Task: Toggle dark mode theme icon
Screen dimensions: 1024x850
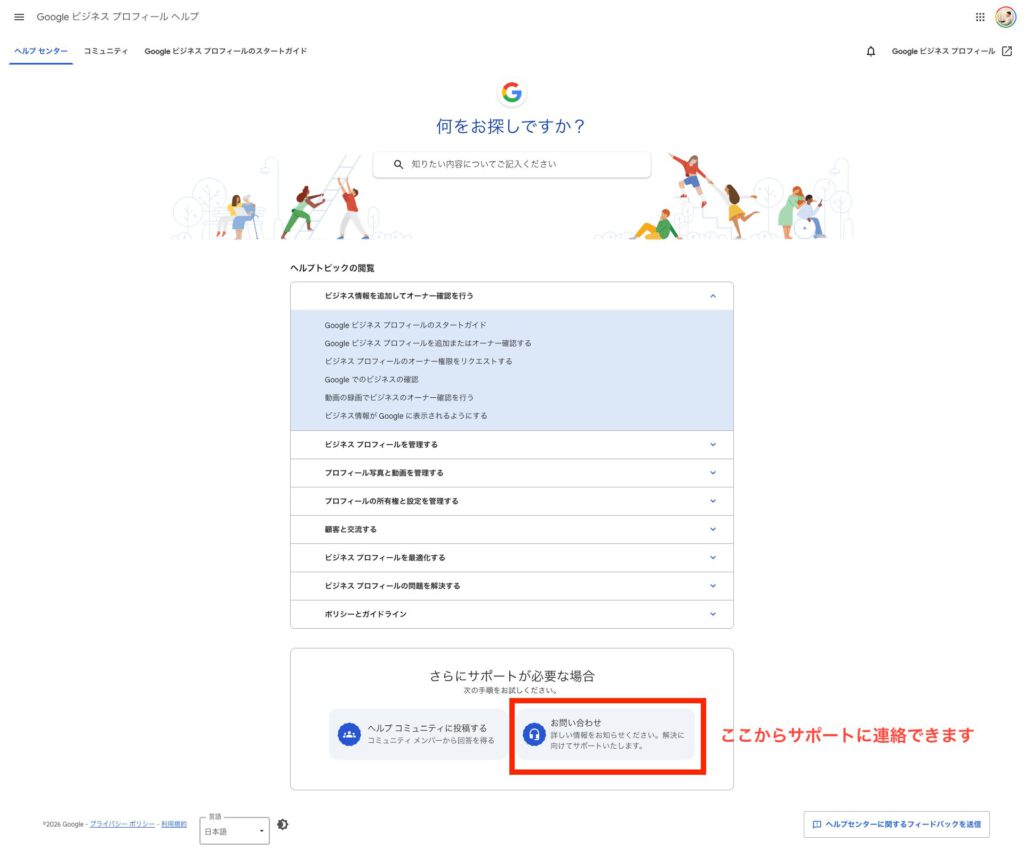Action: click(283, 825)
